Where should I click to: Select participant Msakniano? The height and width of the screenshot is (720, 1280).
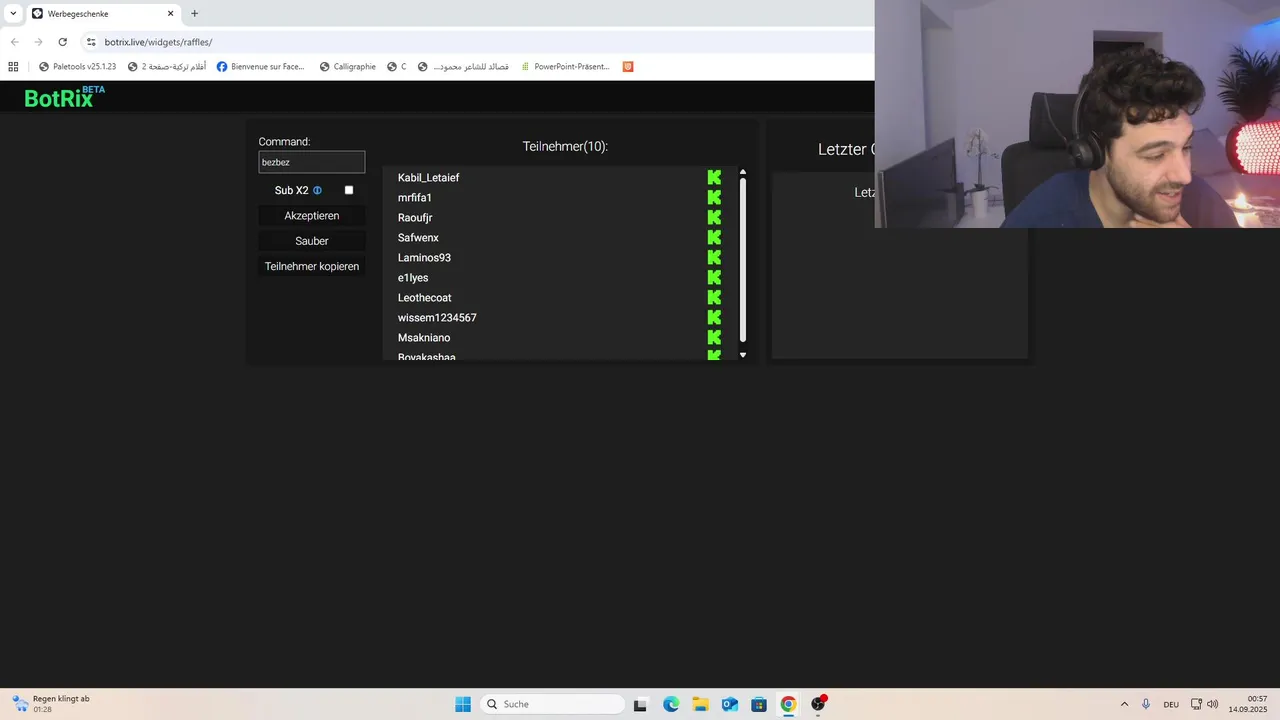click(x=424, y=337)
